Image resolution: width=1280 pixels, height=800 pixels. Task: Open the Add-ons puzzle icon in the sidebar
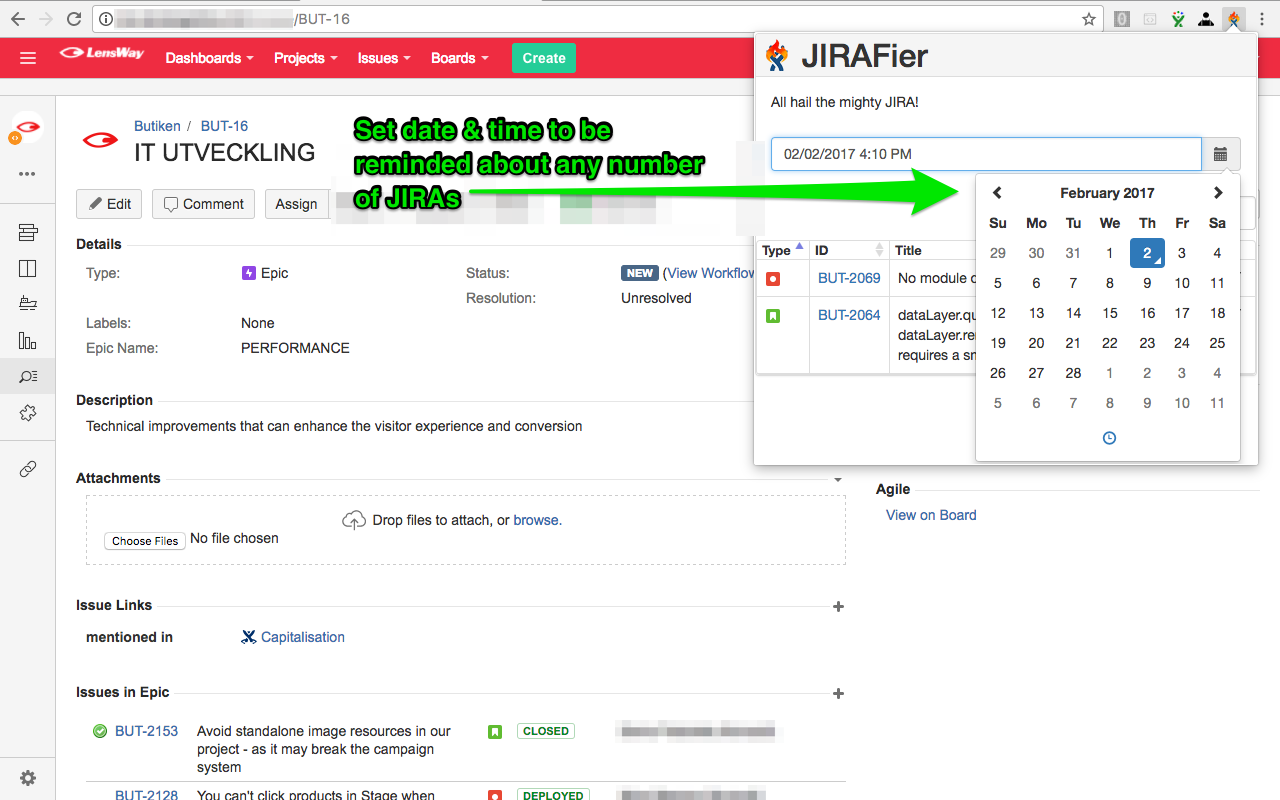pos(28,412)
